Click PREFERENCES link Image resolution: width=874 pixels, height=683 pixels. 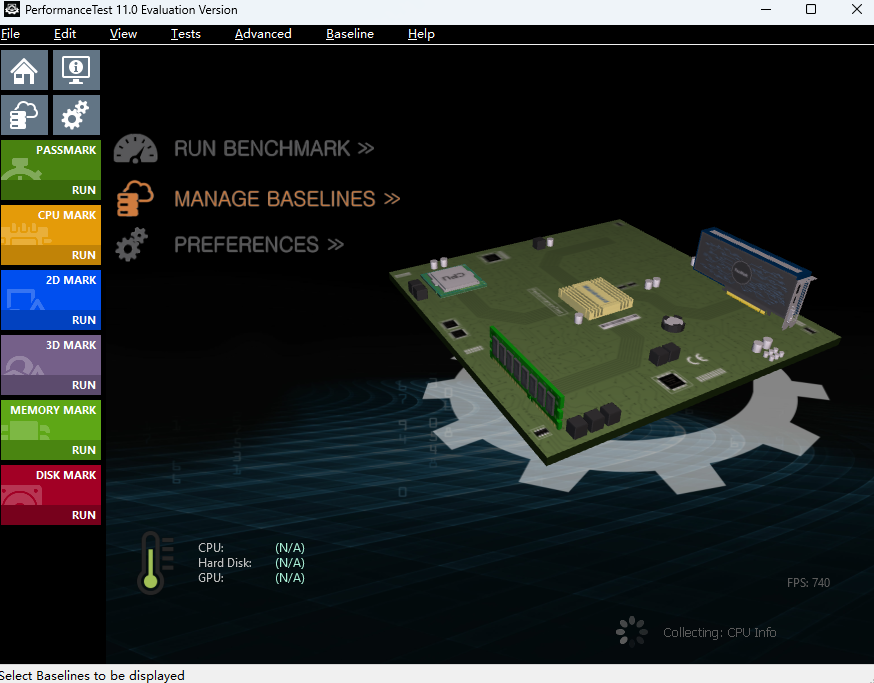click(259, 245)
